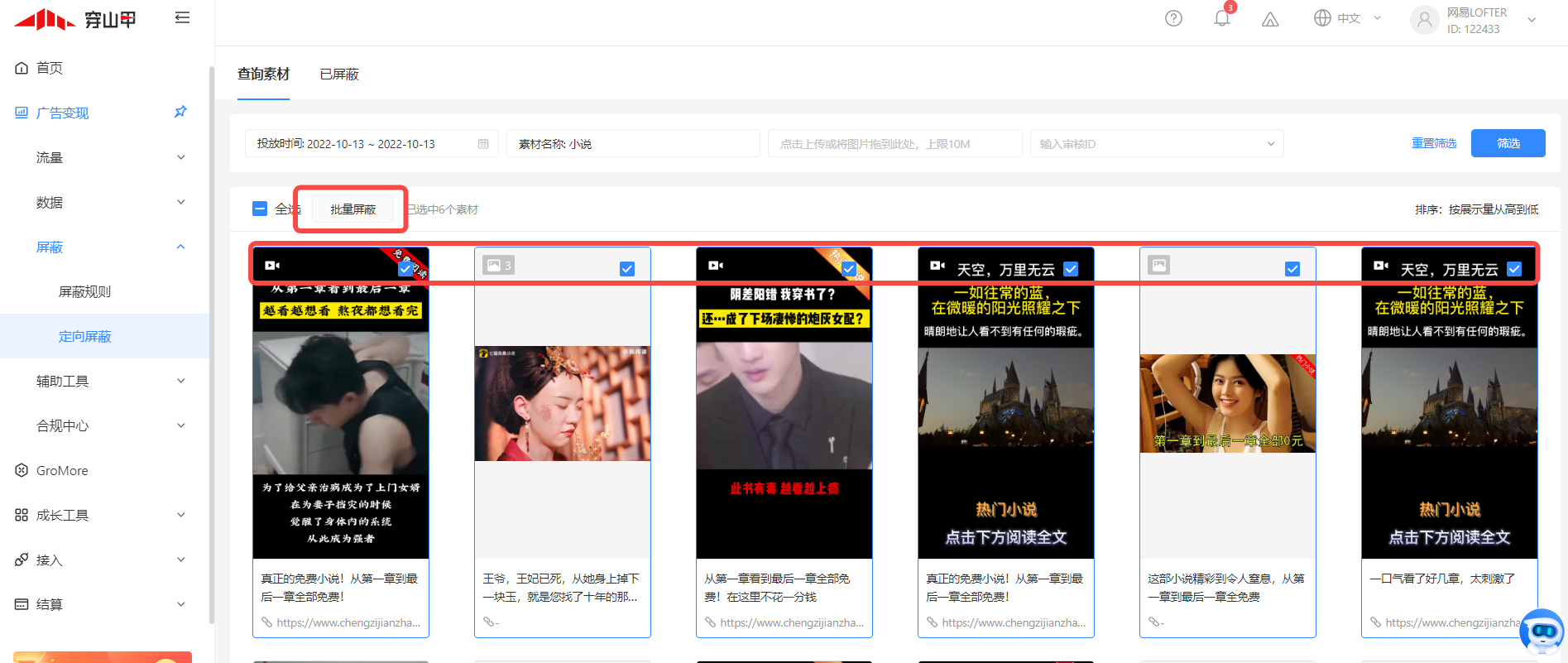Open 阴差阳错 card URL link
1568x663 pixels.
click(792, 622)
